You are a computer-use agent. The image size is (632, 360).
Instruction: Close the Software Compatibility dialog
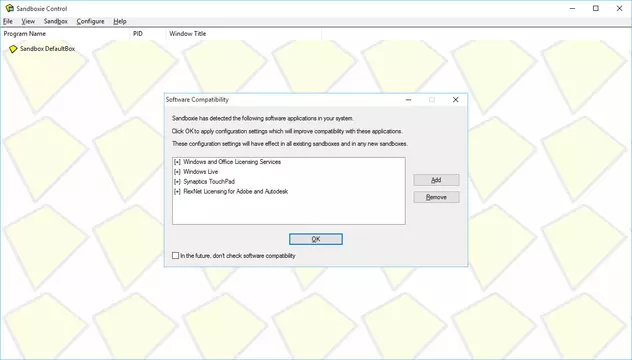click(x=455, y=100)
